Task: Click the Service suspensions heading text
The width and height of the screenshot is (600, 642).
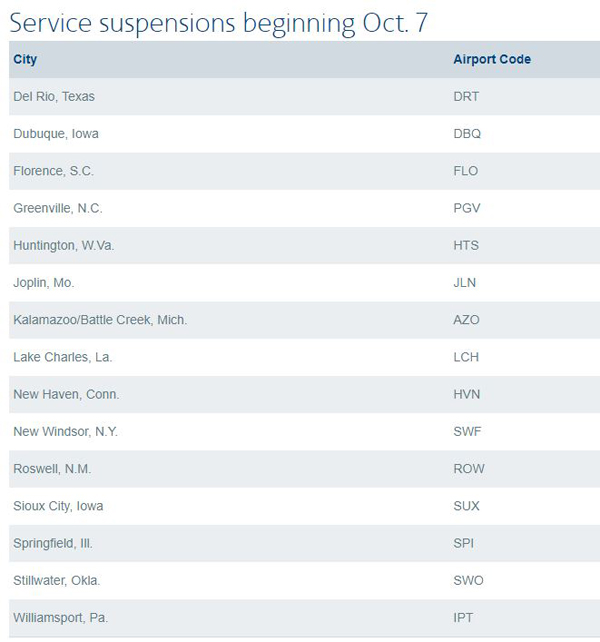Action: click(218, 23)
